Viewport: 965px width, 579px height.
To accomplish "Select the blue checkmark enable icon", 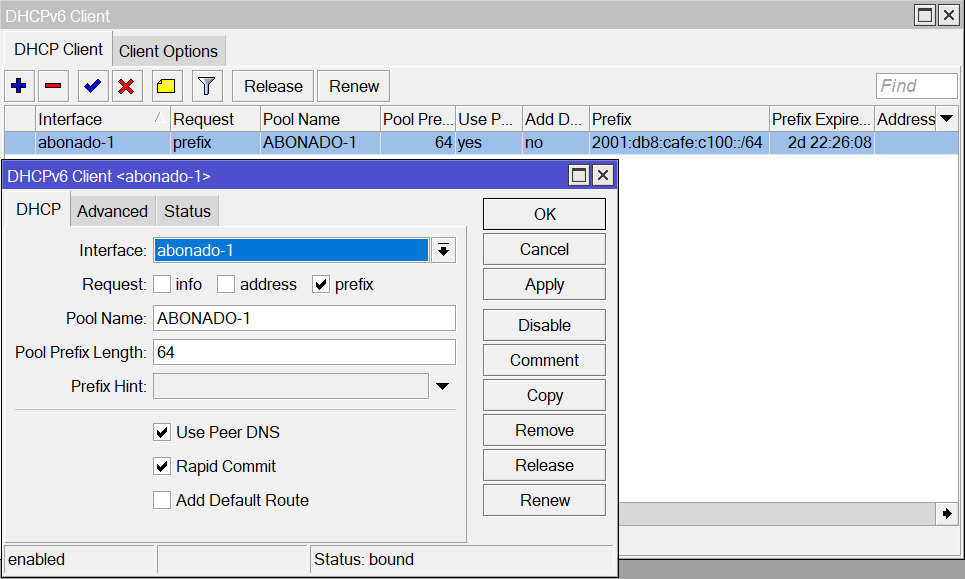I will (92, 86).
